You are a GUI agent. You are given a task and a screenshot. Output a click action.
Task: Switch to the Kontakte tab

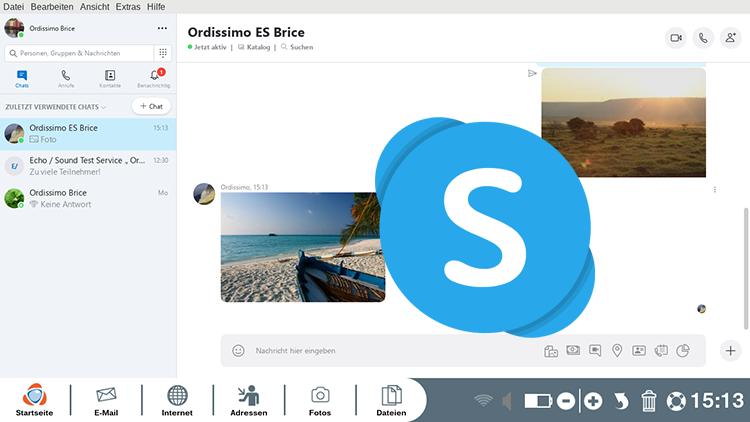point(110,78)
